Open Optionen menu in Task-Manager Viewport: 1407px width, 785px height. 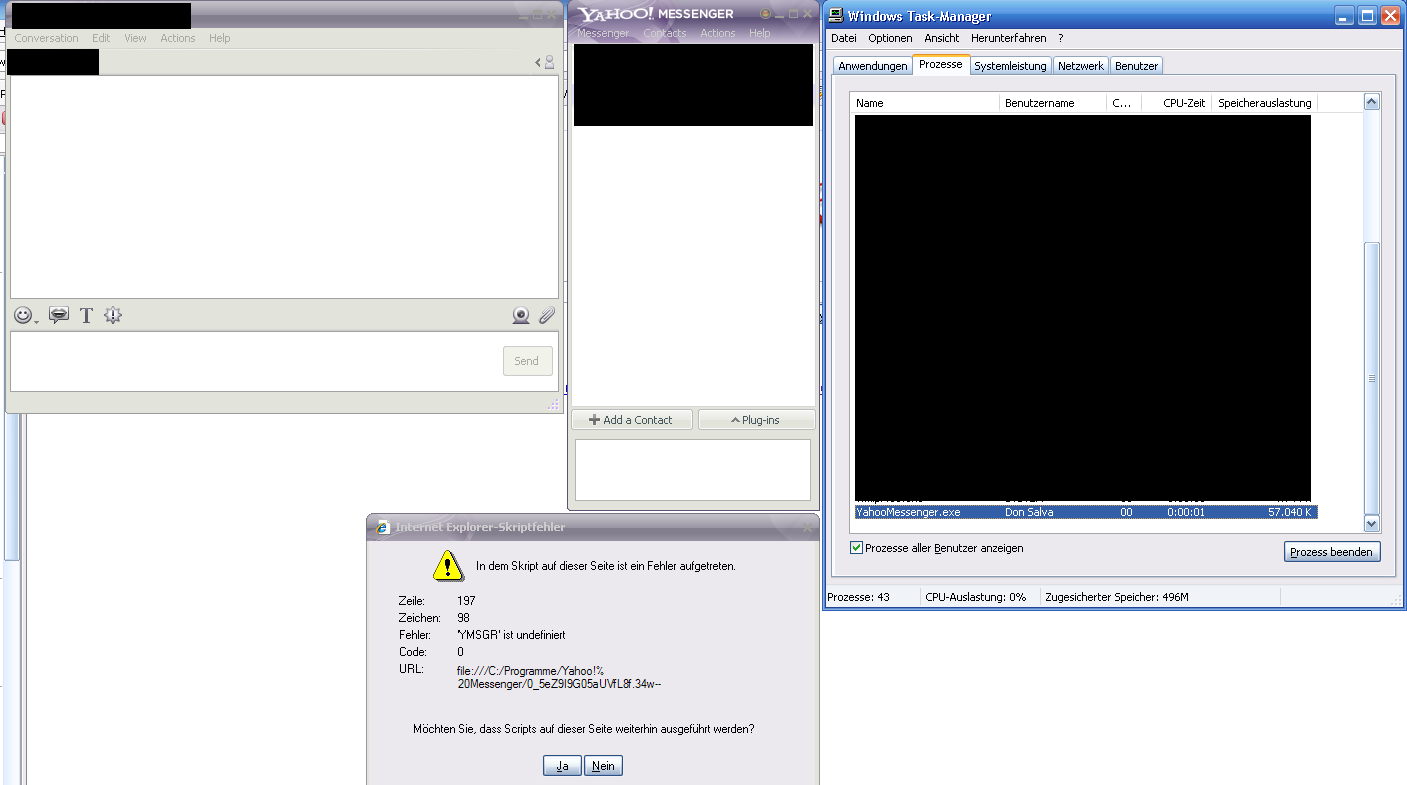[890, 38]
